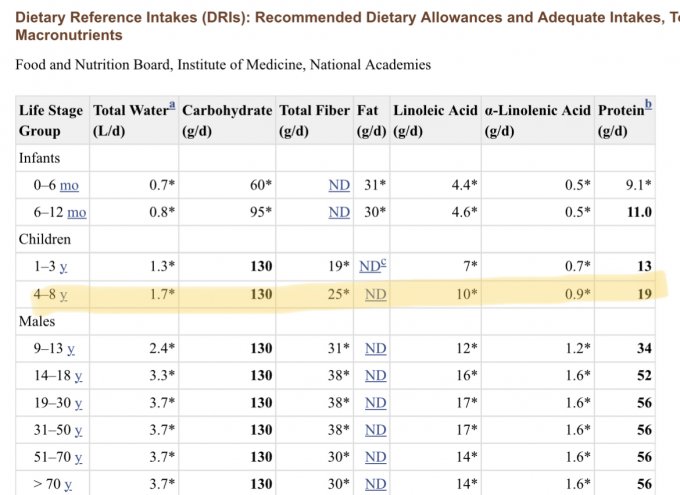Open the Protein footnote b link

coord(649,105)
